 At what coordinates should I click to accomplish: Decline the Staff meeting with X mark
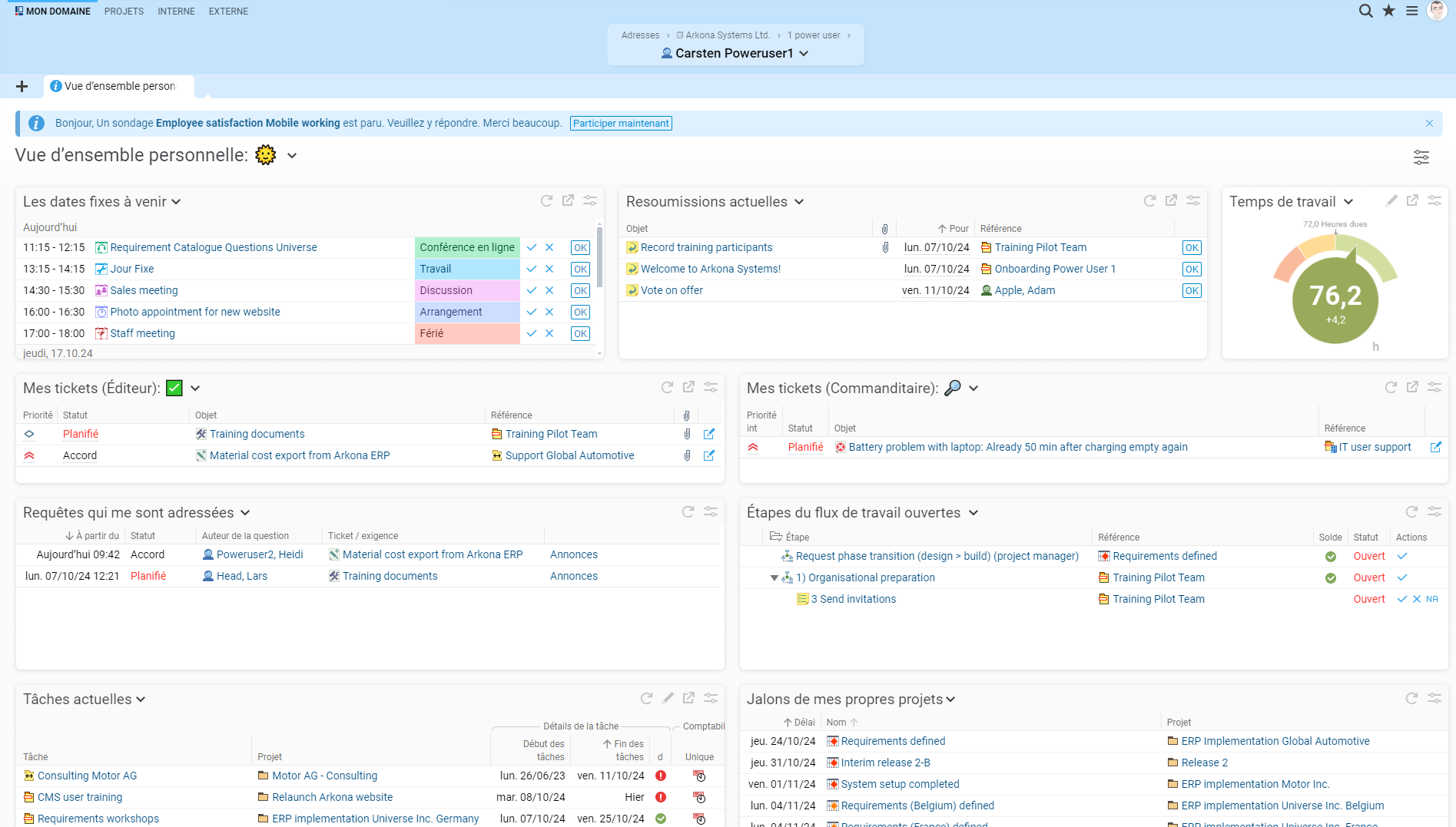coord(549,333)
